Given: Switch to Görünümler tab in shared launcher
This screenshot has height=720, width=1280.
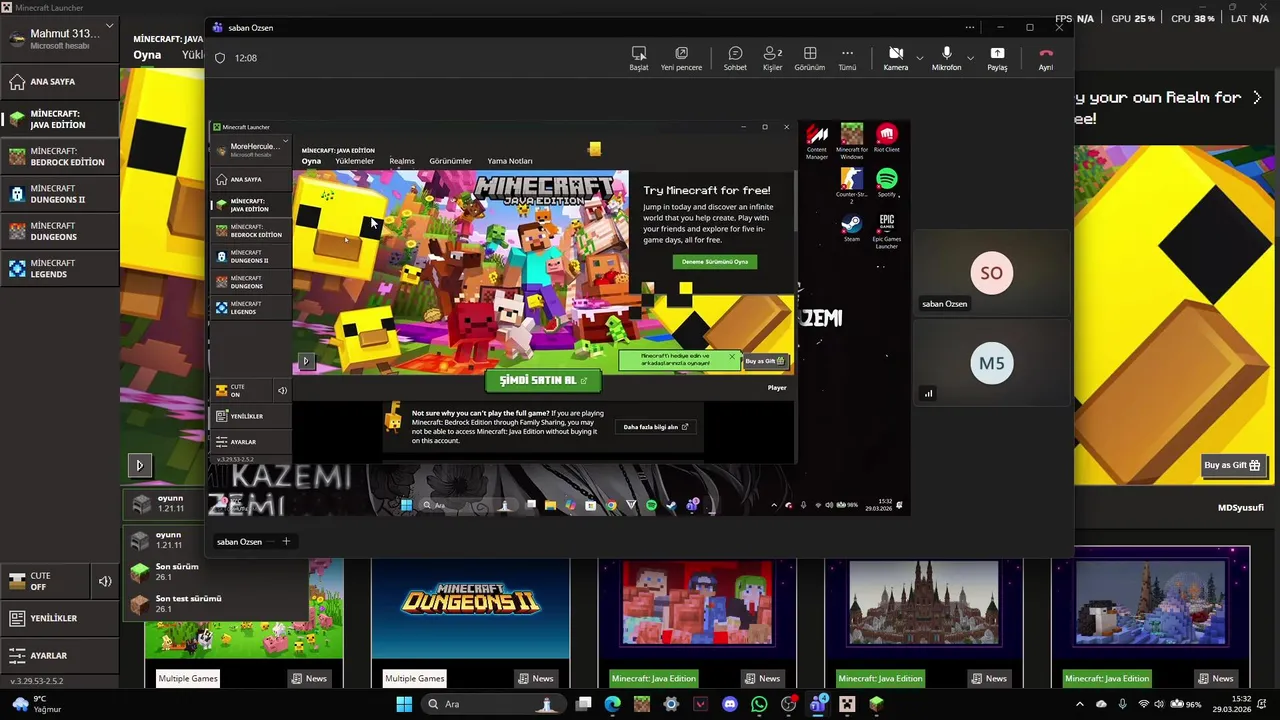Looking at the screenshot, I should click(450, 161).
